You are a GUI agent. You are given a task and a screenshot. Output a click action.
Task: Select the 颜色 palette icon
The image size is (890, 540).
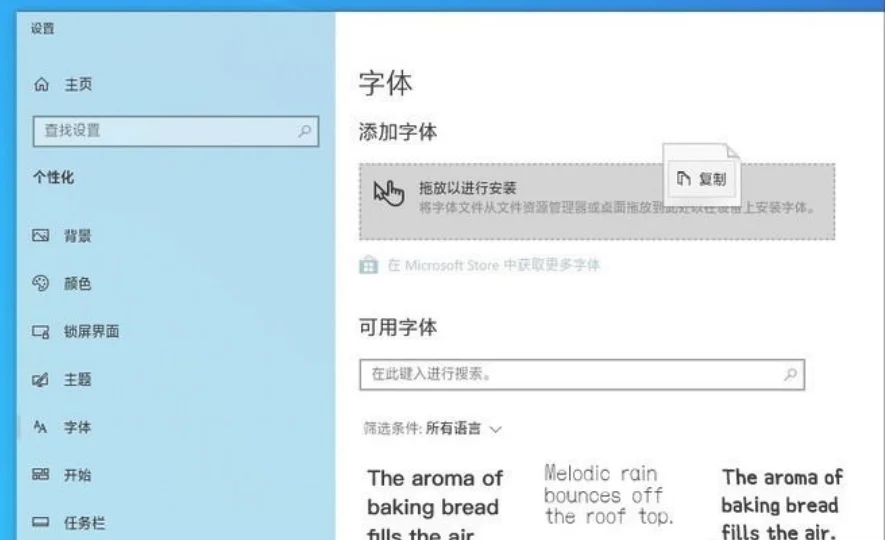40,283
